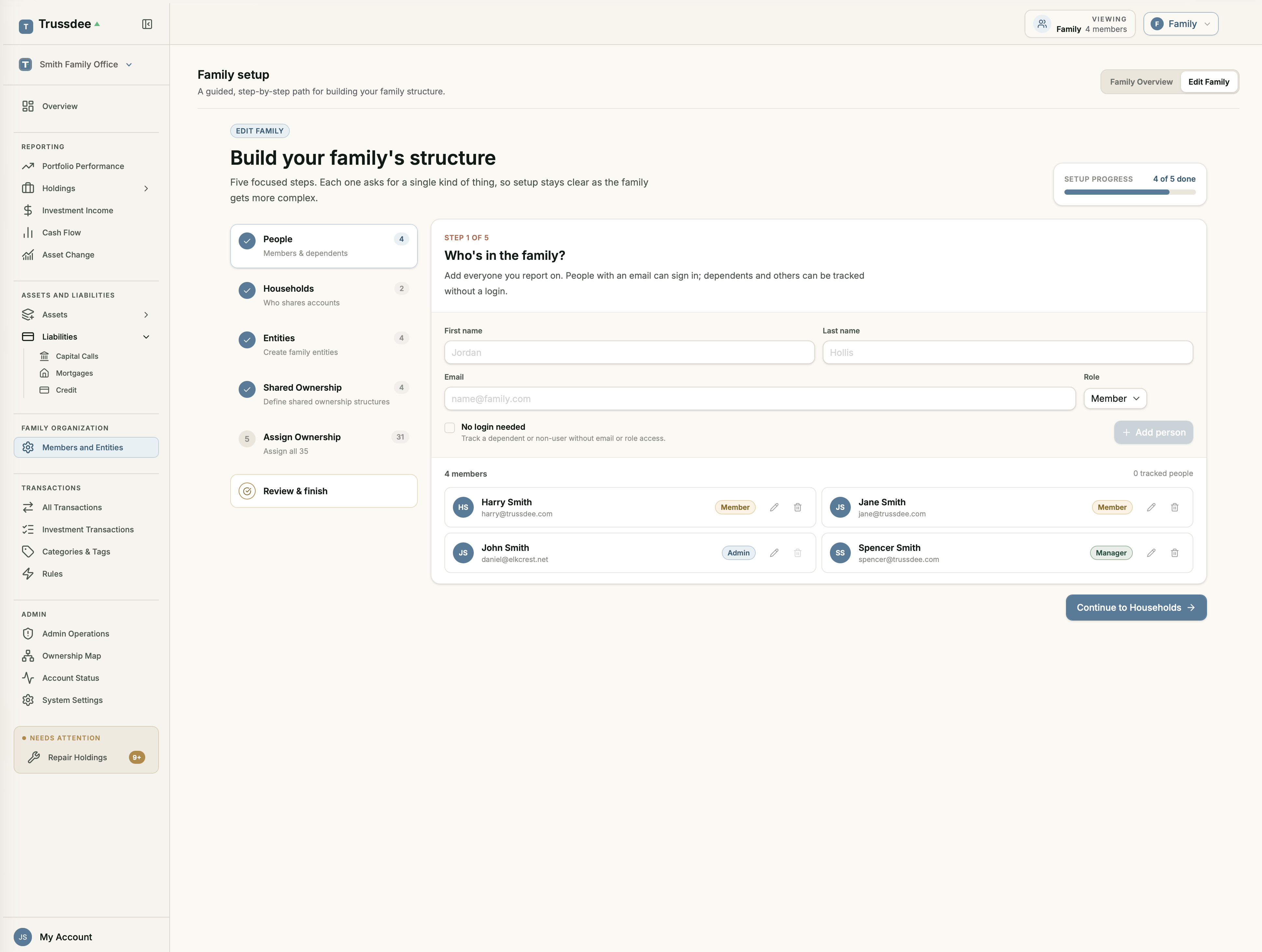This screenshot has width=1262, height=952.
Task: Click the All Transactions arrows icon
Action: (x=28, y=507)
